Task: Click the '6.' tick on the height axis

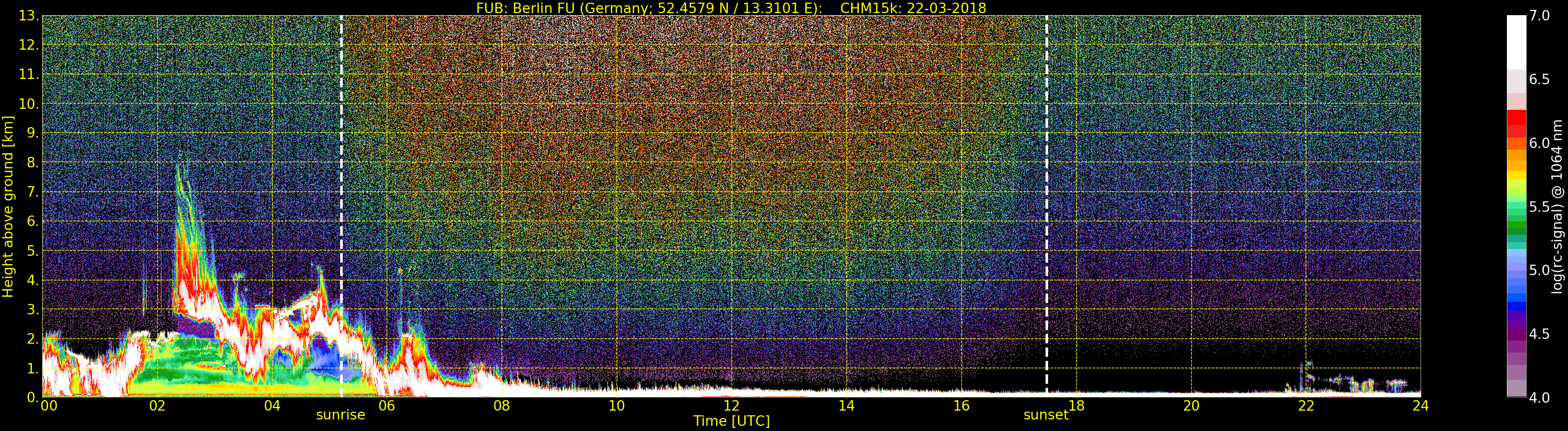Action: tap(32, 221)
